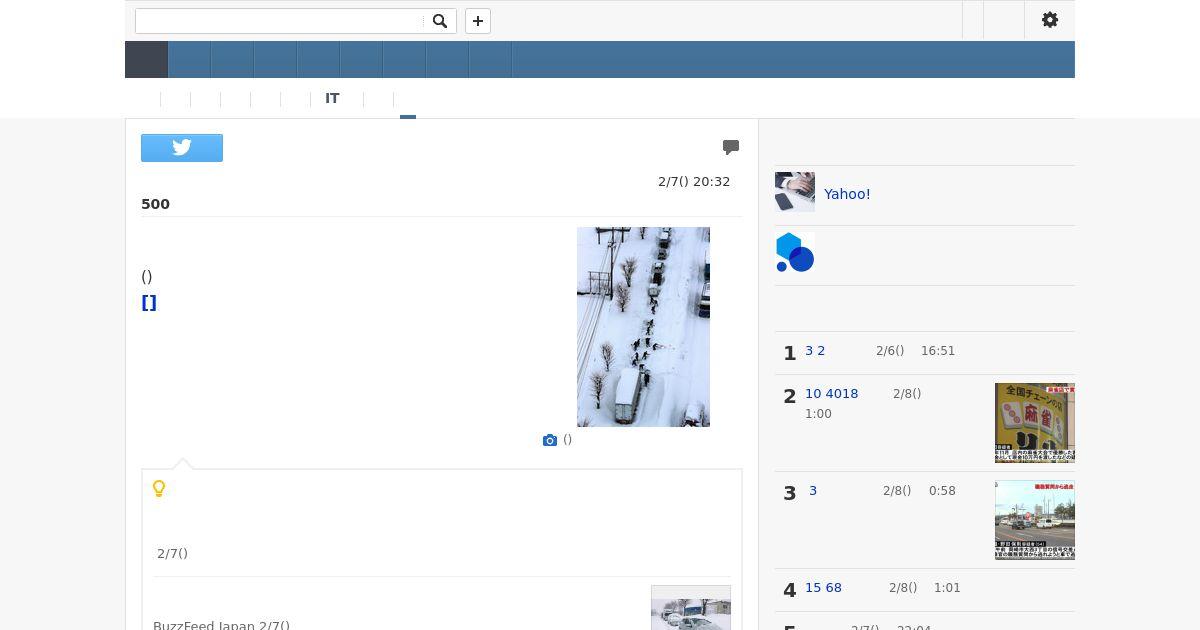The image size is (1200, 630).
Task: Click the timestamp "2/7() 20:32"
Action: pyautogui.click(x=694, y=182)
